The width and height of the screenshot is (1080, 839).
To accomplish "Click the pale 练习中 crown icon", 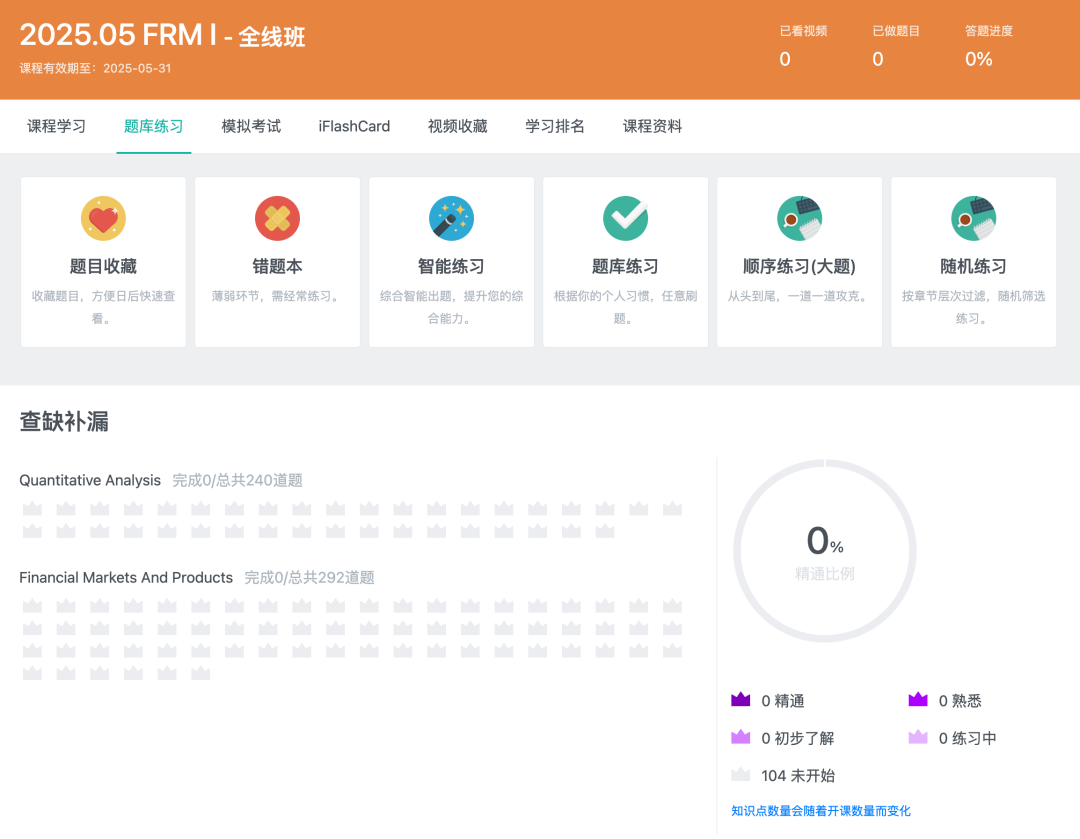I will pos(918,737).
